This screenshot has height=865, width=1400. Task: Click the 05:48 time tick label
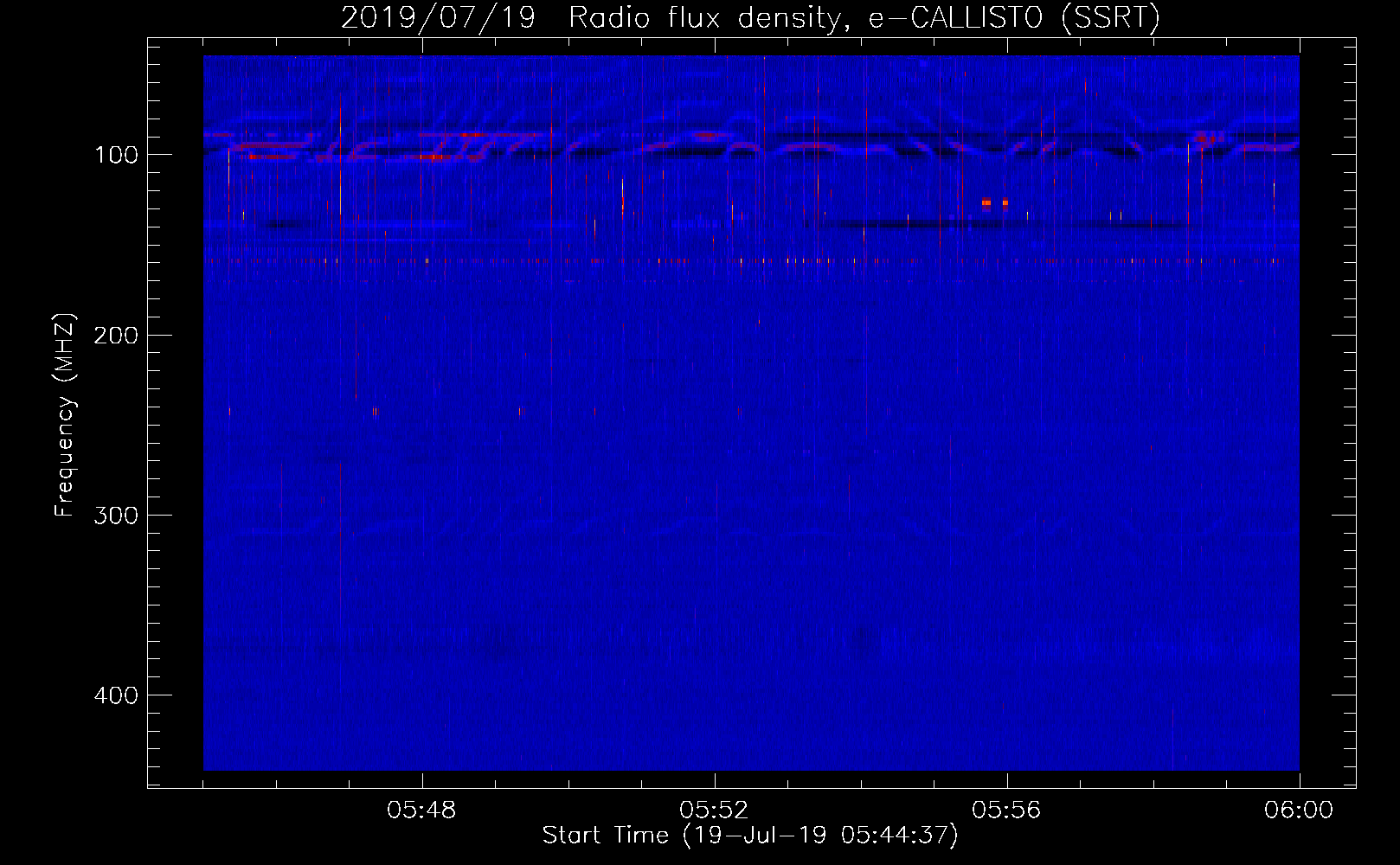(421, 811)
